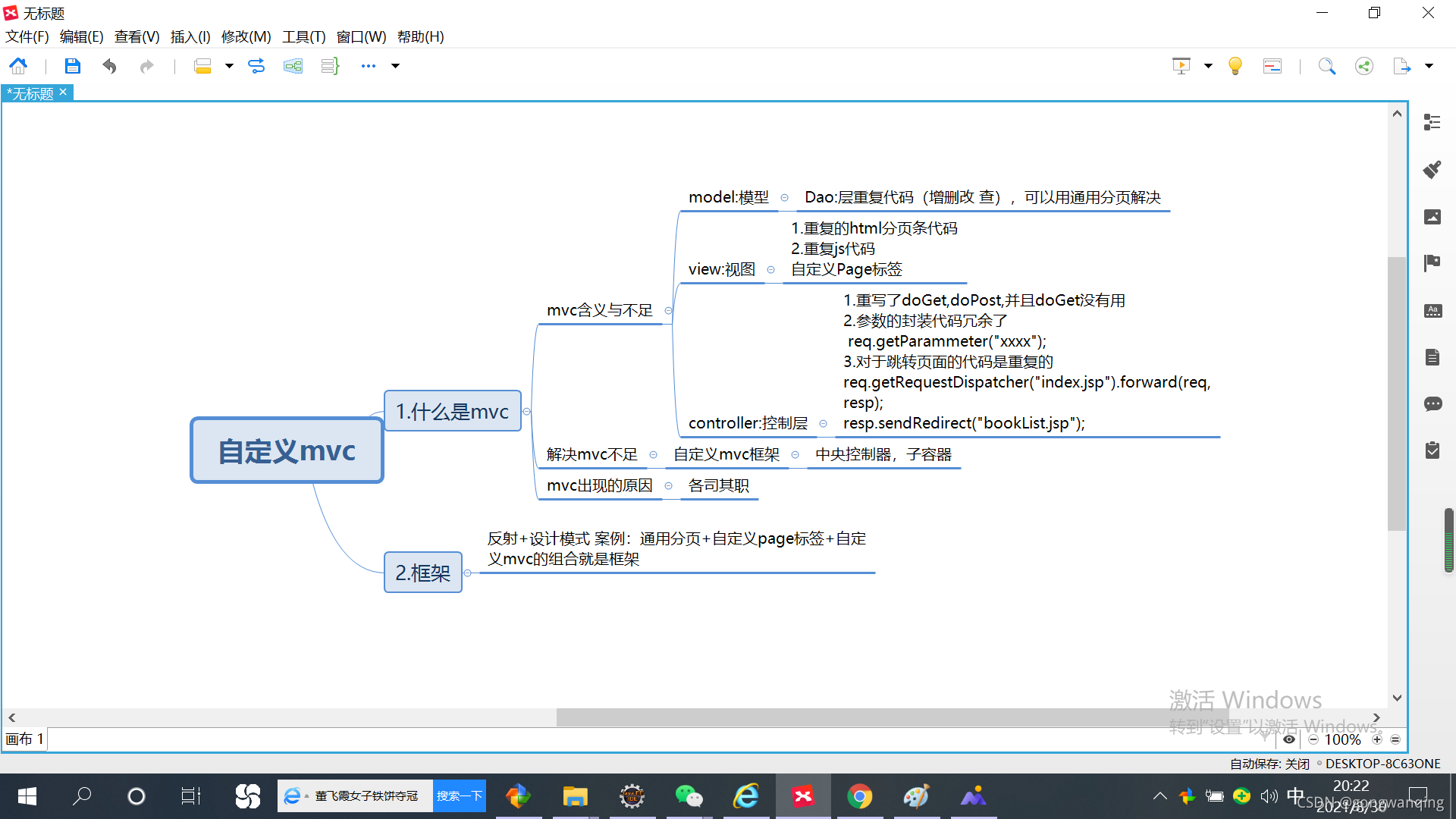The image size is (1456, 819).
Task: Open the 插入(I) menu
Action: click(x=190, y=36)
